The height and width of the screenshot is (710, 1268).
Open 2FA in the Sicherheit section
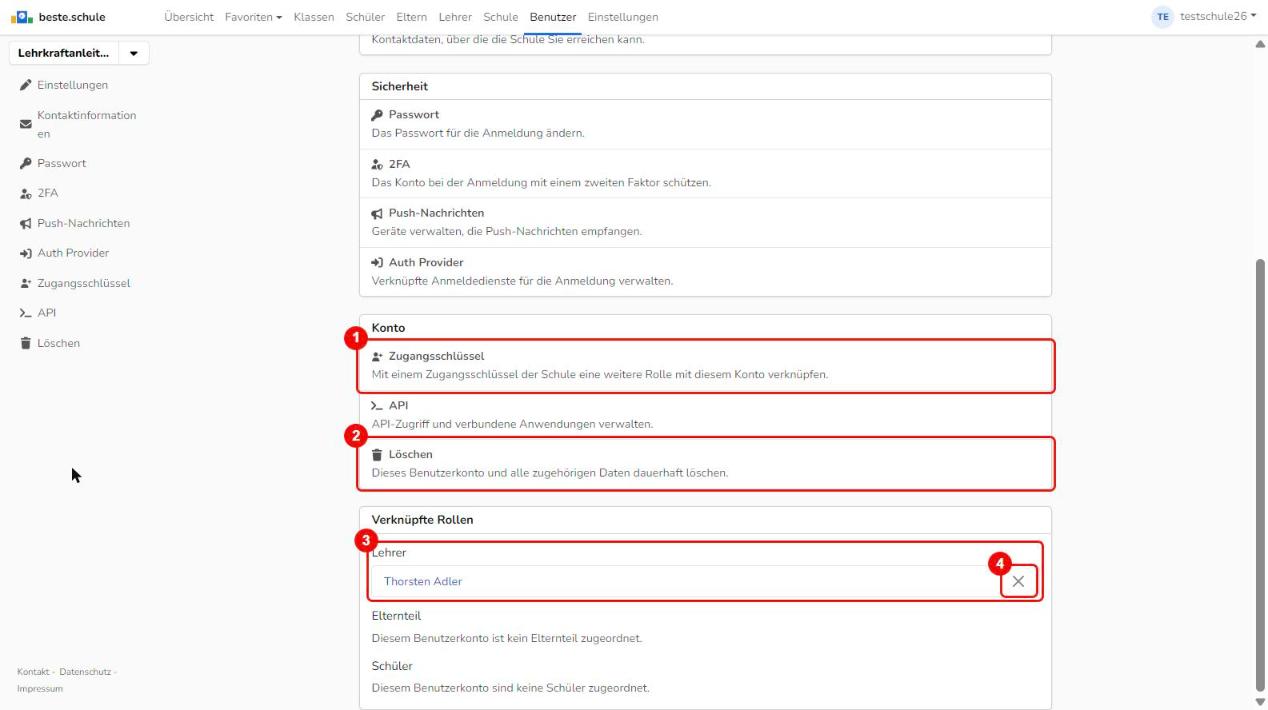(705, 173)
